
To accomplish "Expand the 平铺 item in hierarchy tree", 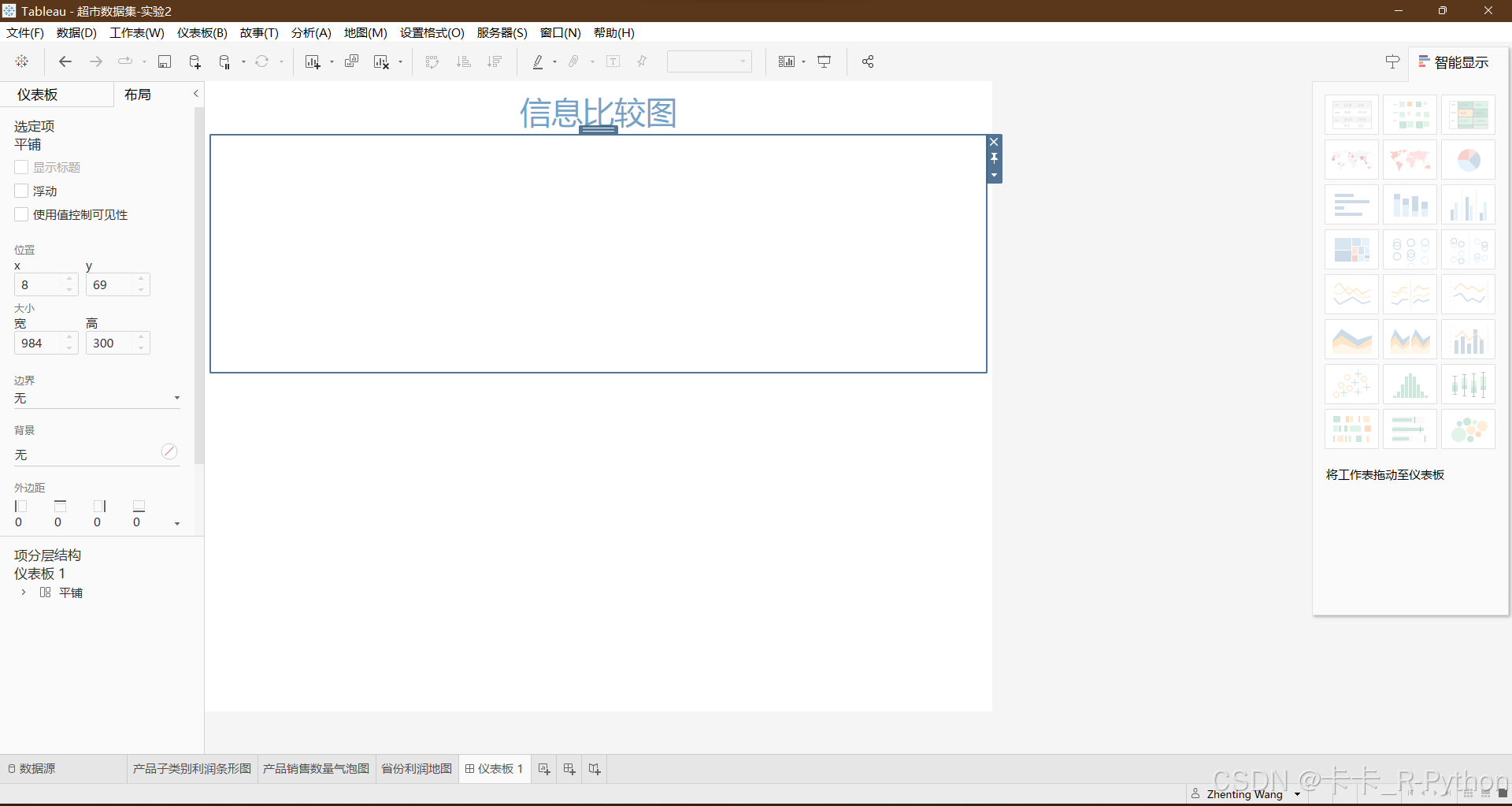I will click(x=24, y=592).
